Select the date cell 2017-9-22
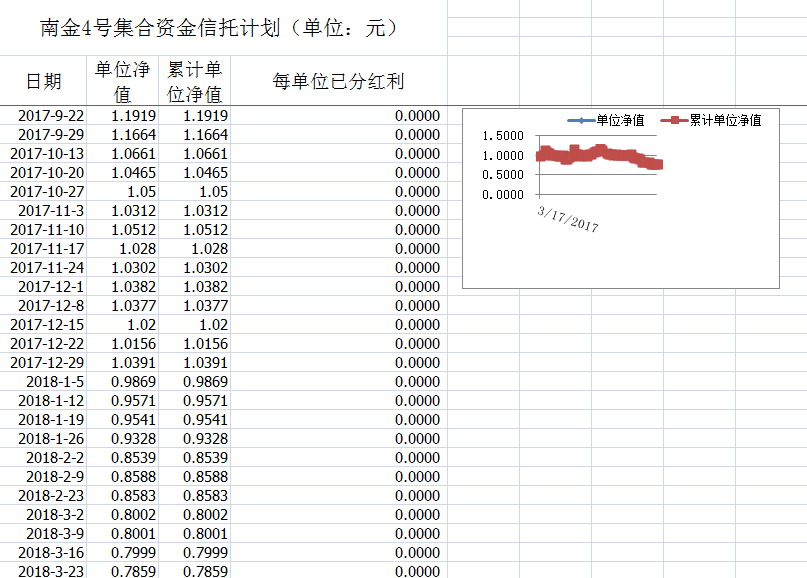The image size is (807, 578). click(51, 116)
